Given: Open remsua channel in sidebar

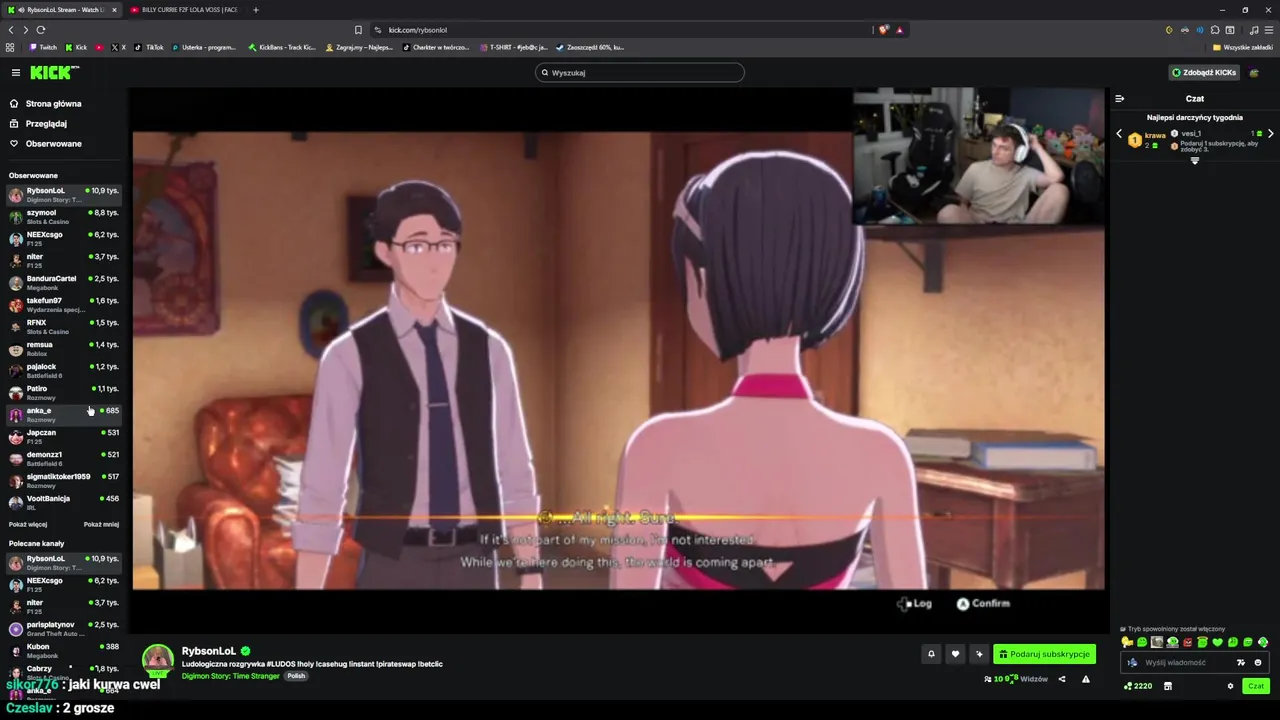Looking at the screenshot, I should (64, 348).
